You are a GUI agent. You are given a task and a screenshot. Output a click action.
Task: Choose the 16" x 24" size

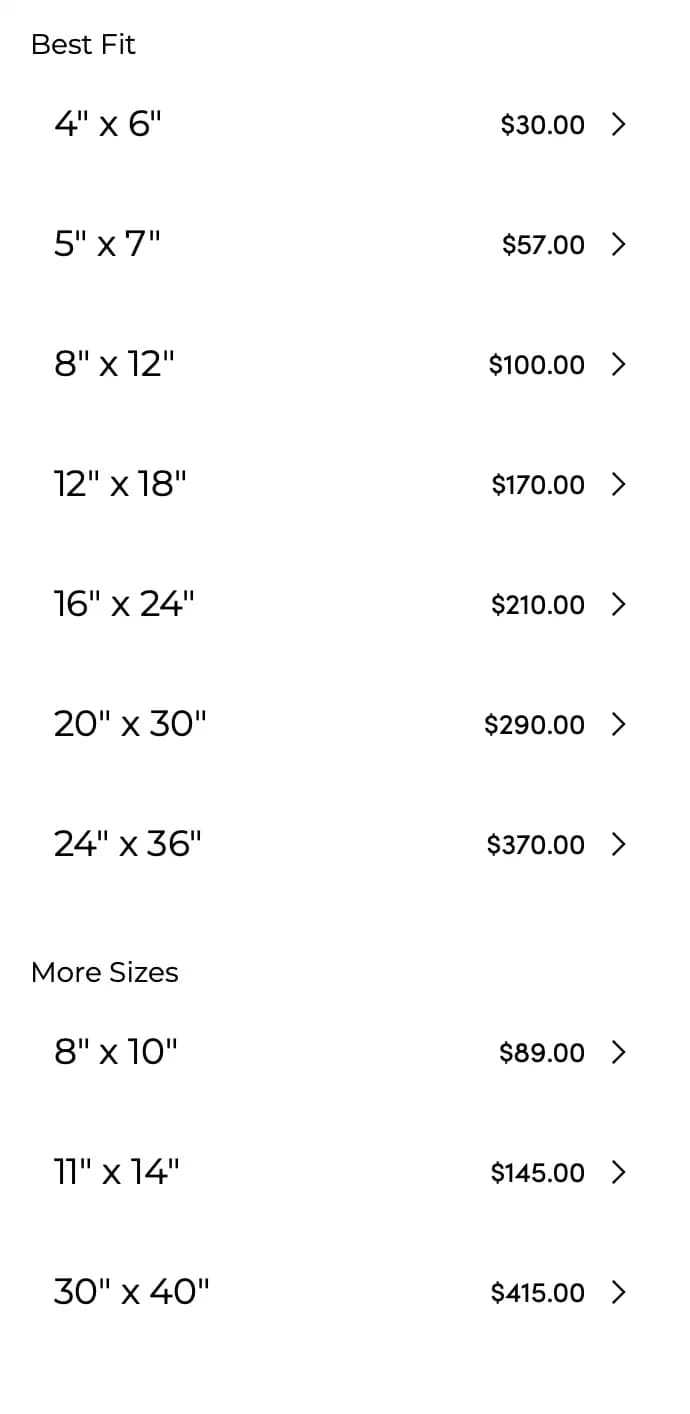click(124, 604)
